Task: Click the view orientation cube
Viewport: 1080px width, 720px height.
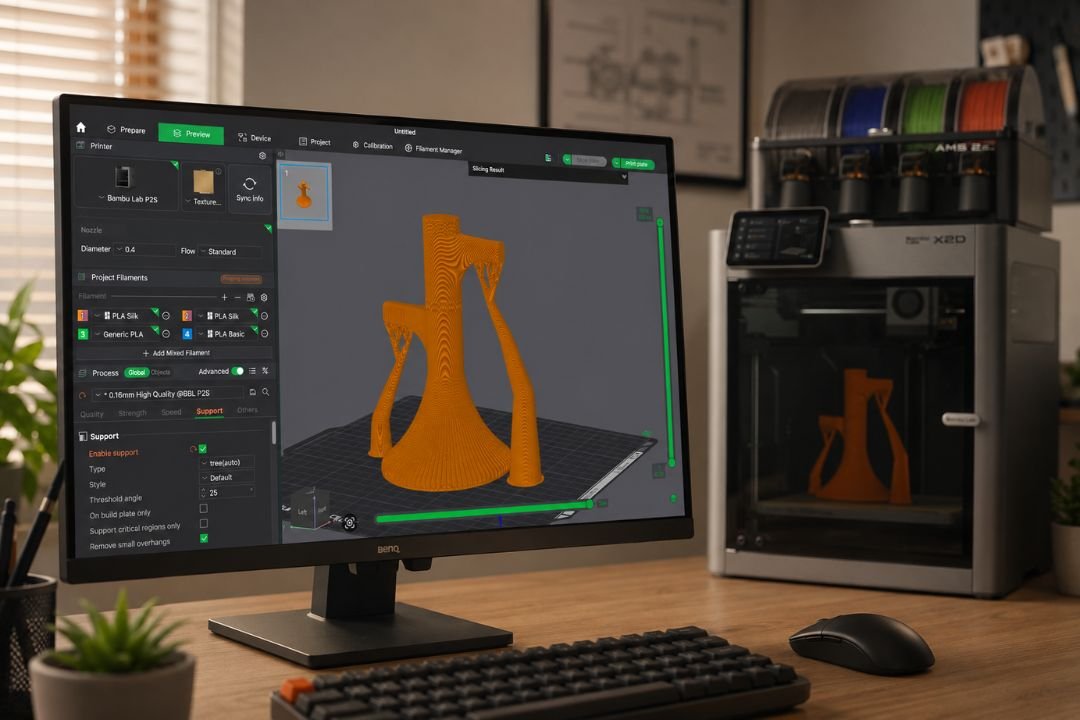Action: coord(309,510)
